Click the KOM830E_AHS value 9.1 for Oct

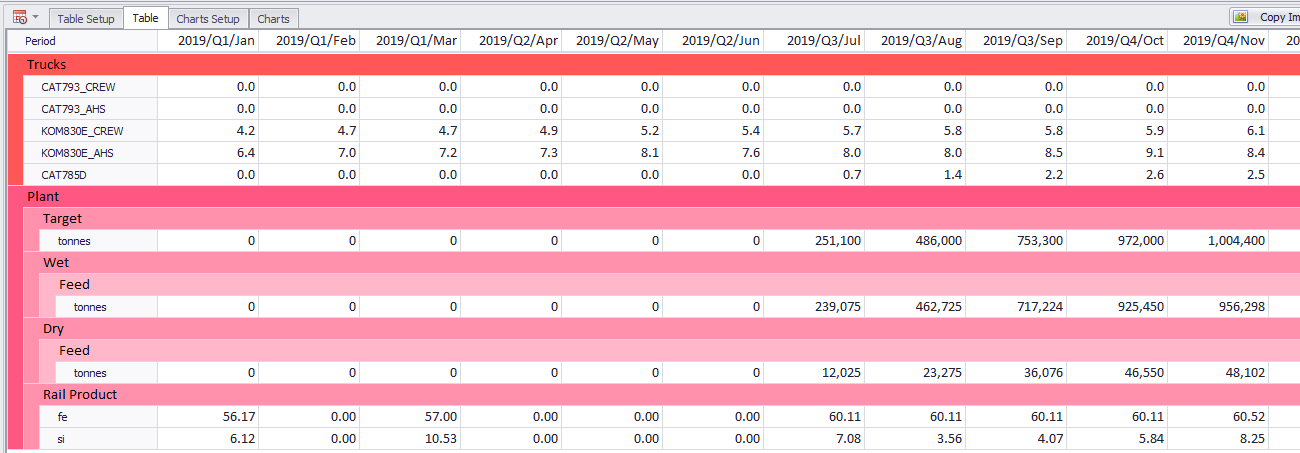click(1117, 152)
